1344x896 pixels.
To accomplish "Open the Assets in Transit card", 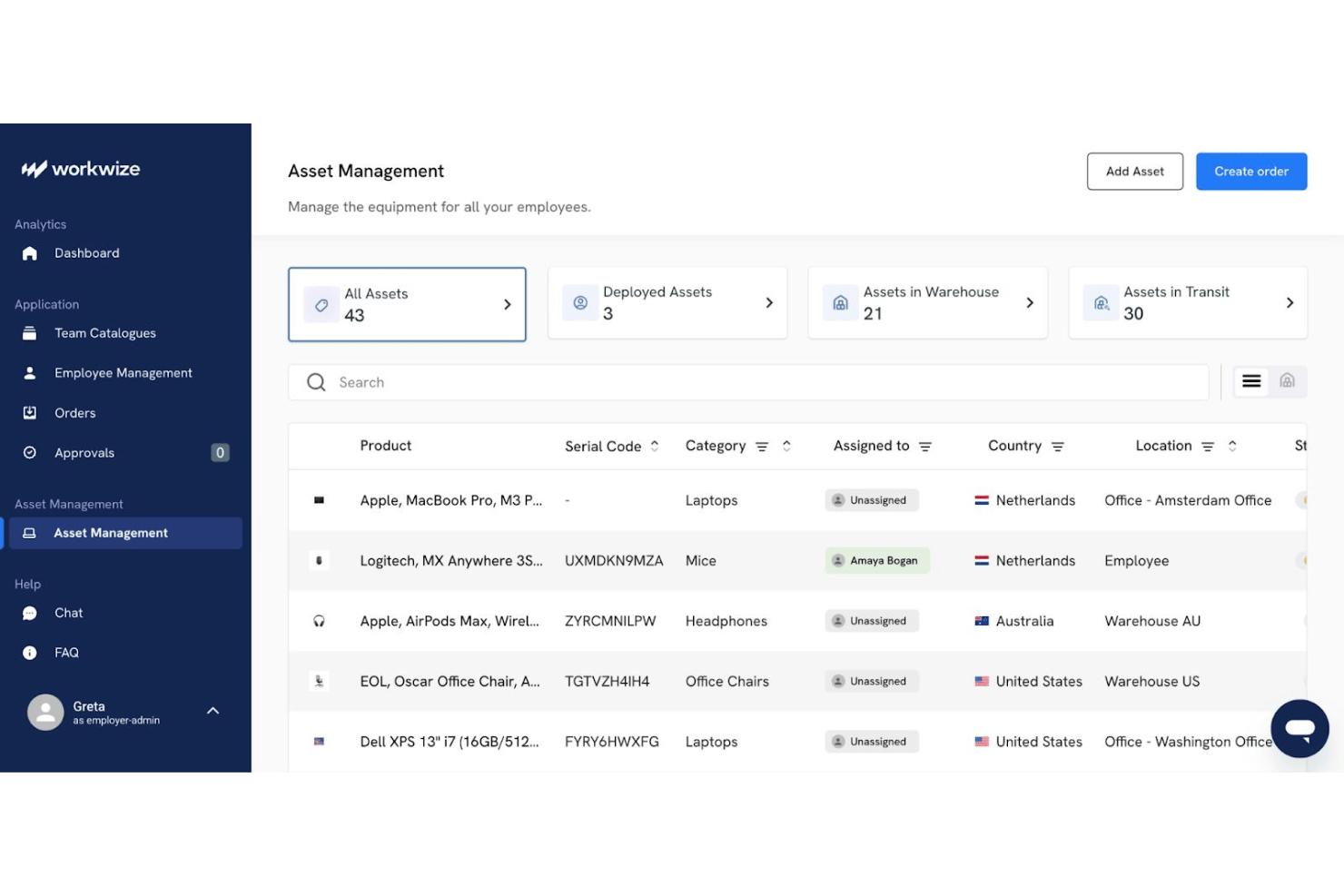I will pyautogui.click(x=1188, y=302).
